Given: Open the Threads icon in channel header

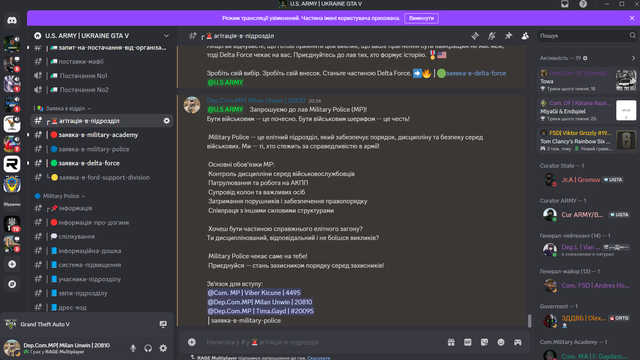Looking at the screenshot, I should point(475,36).
